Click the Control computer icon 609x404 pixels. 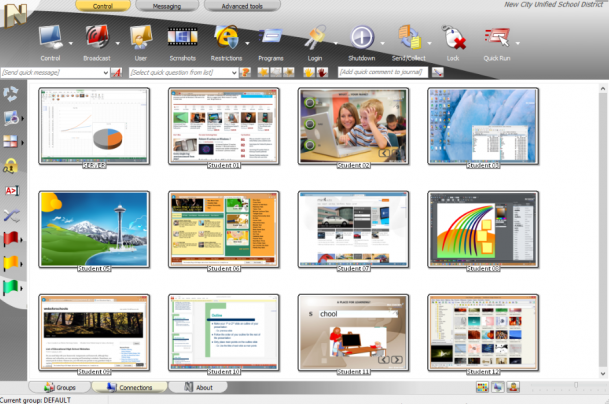point(50,37)
